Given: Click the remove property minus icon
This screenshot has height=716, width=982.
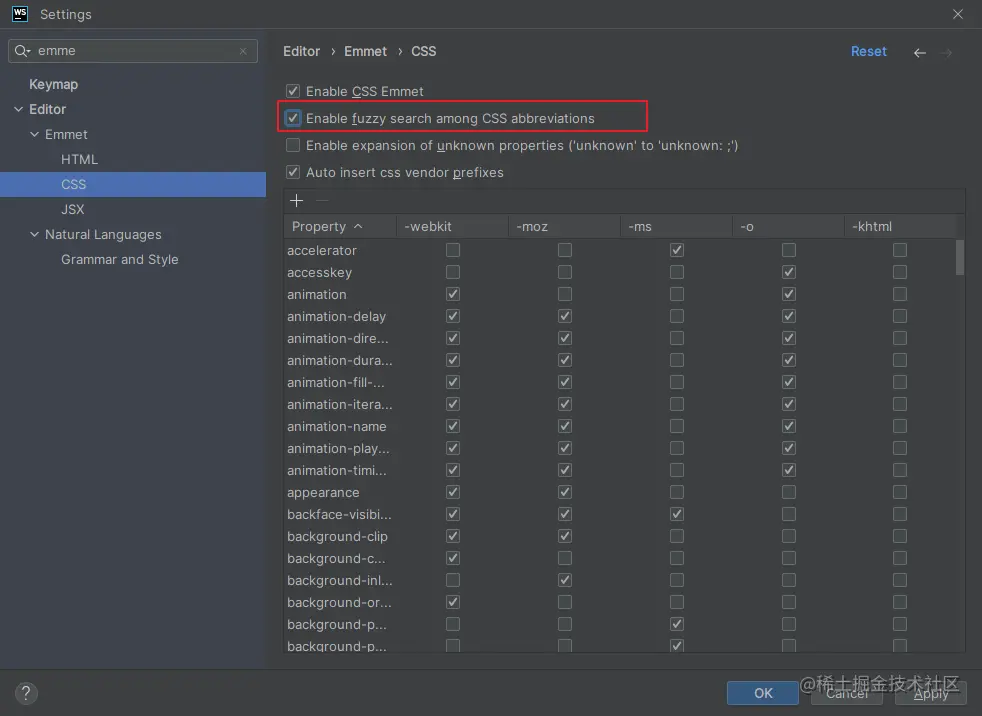Looking at the screenshot, I should (x=321, y=201).
